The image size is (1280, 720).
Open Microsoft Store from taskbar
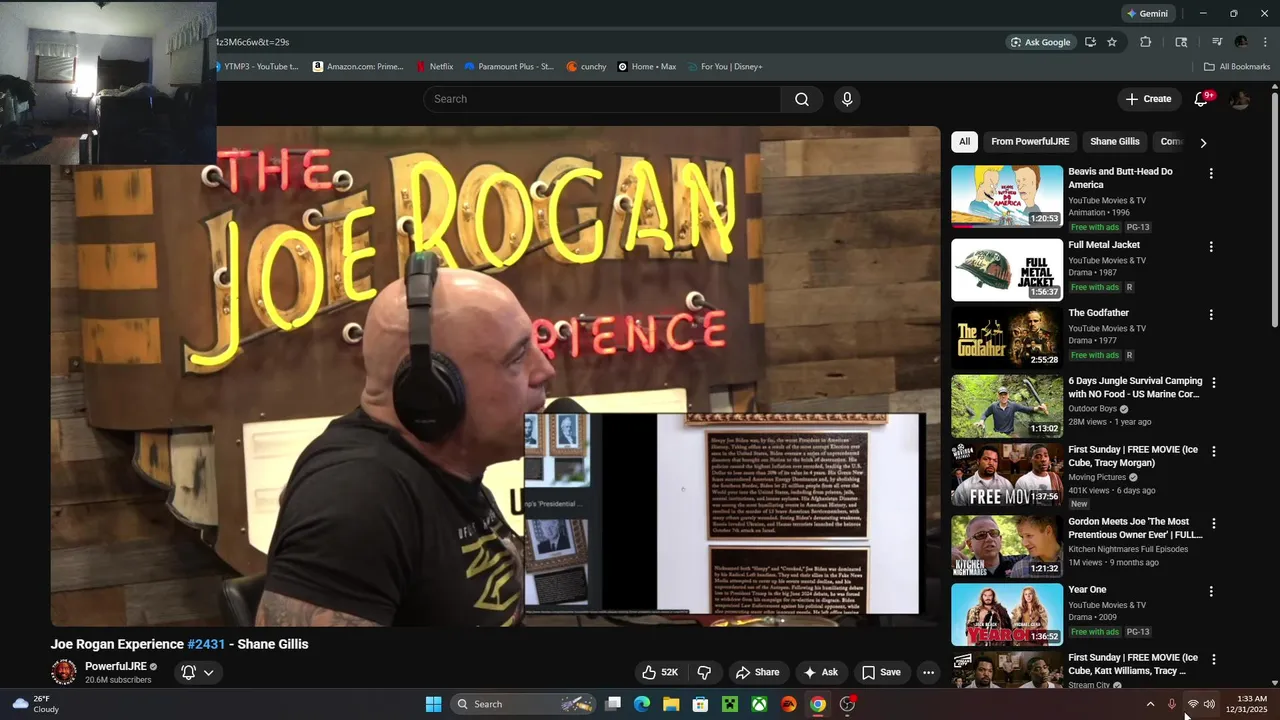tap(701, 704)
